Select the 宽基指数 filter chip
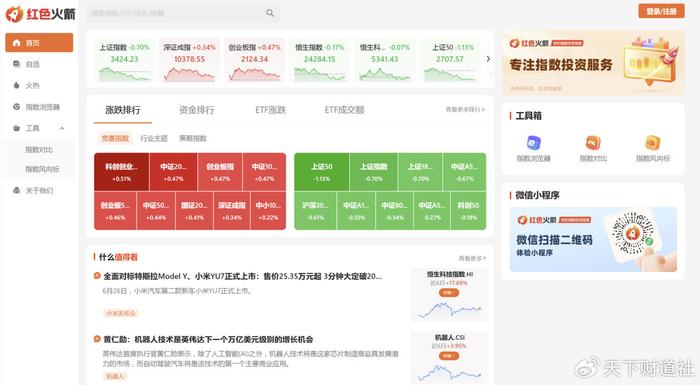 [115, 138]
